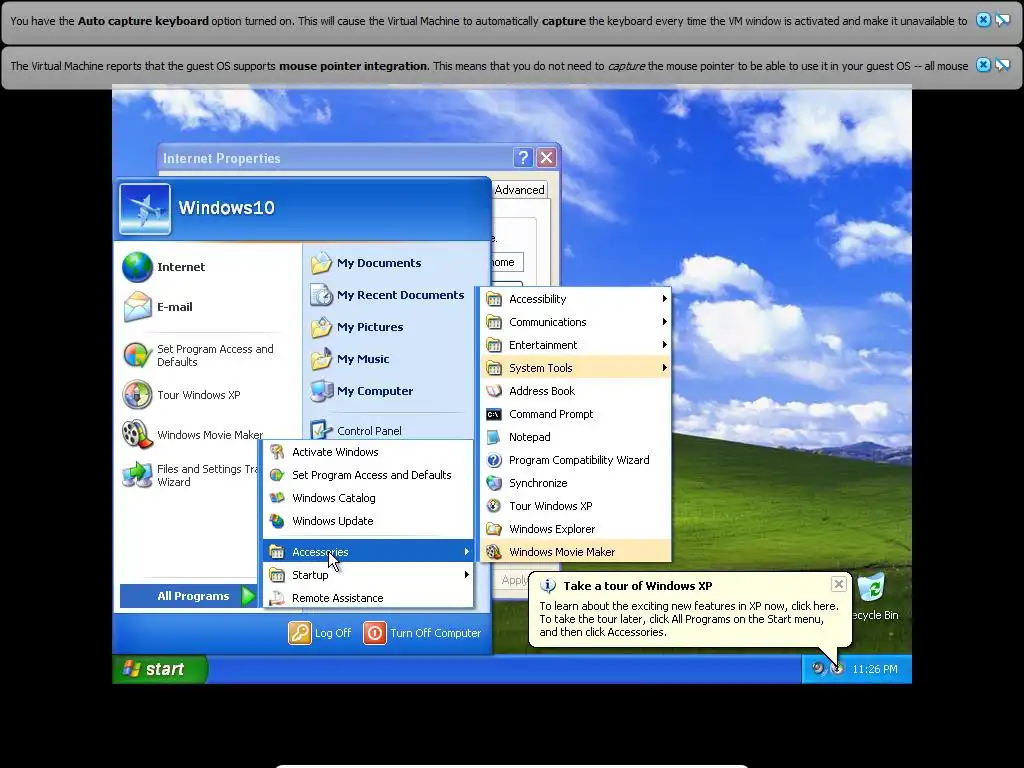This screenshot has height=768, width=1024.
Task: Open Windows Catalog
Action: click(368, 498)
